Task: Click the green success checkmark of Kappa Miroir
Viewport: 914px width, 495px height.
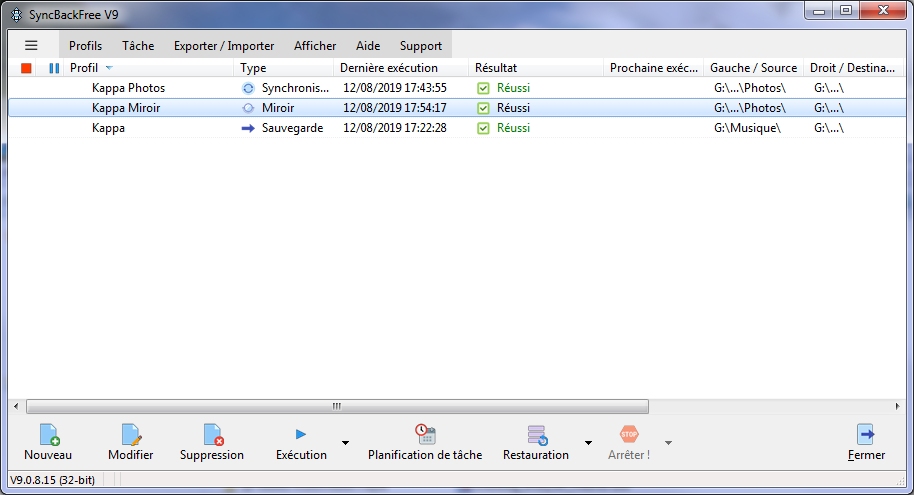Action: pyautogui.click(x=483, y=108)
